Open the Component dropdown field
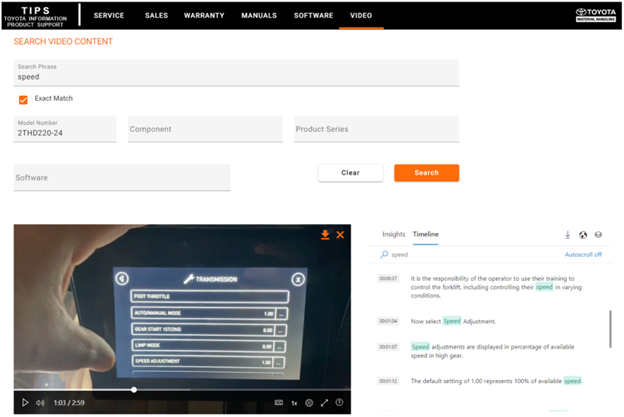Image resolution: width=624 pixels, height=417 pixels. (205, 129)
